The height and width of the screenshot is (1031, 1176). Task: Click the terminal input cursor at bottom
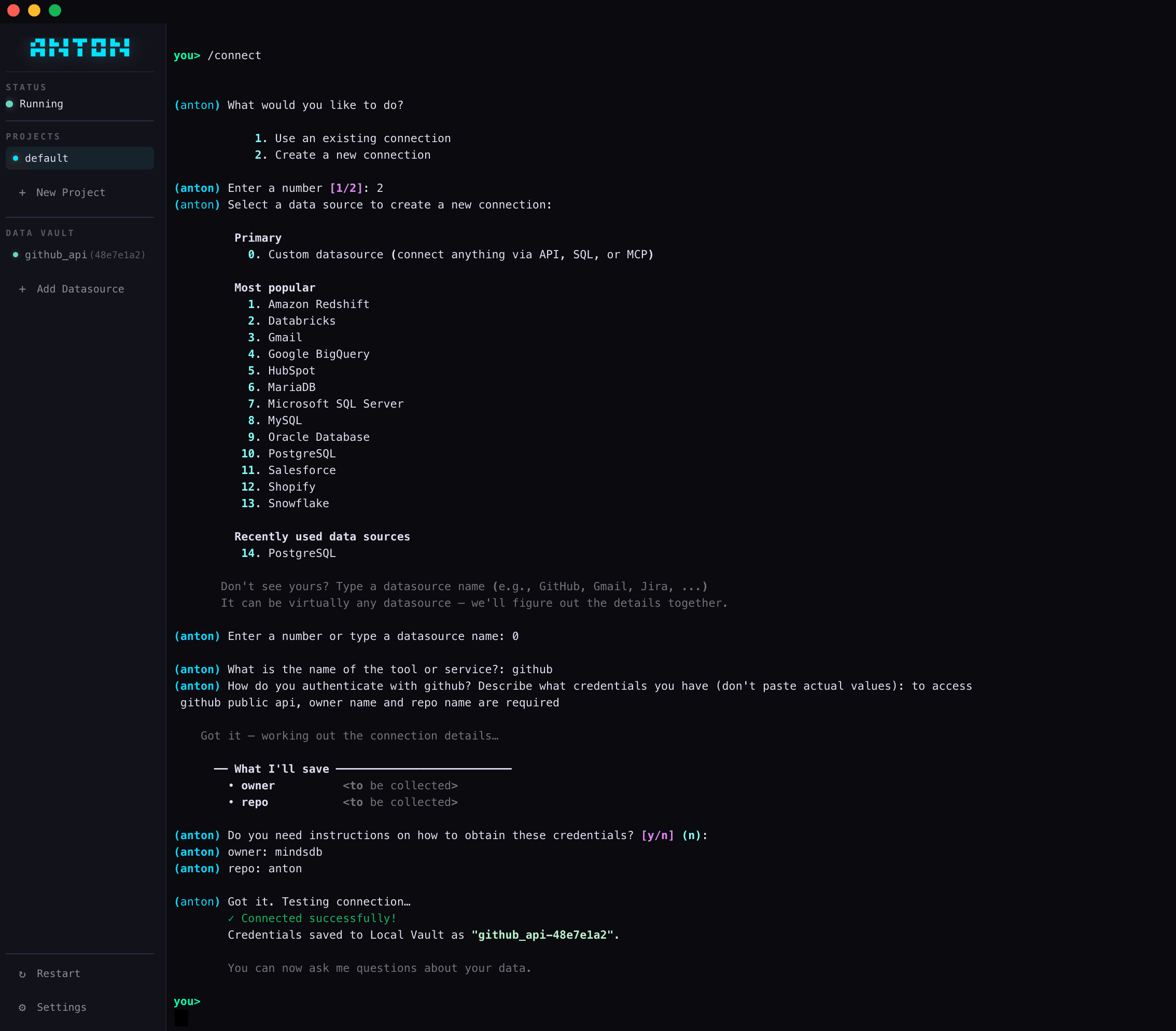click(181, 1018)
